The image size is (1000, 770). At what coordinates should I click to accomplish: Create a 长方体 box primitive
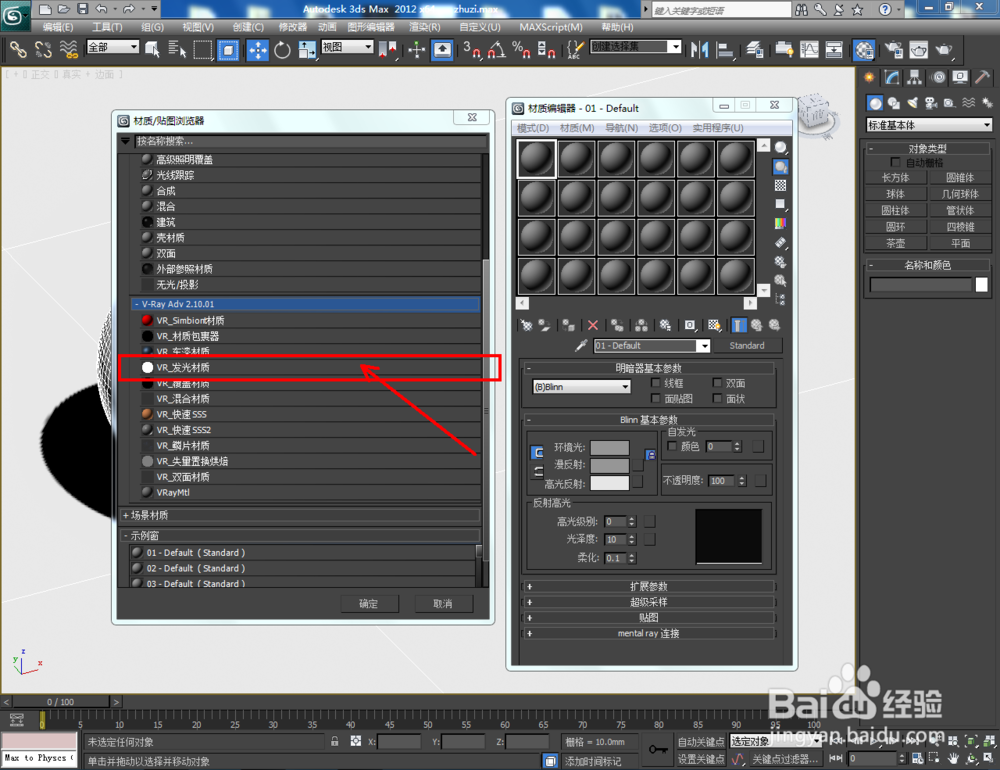(x=895, y=177)
